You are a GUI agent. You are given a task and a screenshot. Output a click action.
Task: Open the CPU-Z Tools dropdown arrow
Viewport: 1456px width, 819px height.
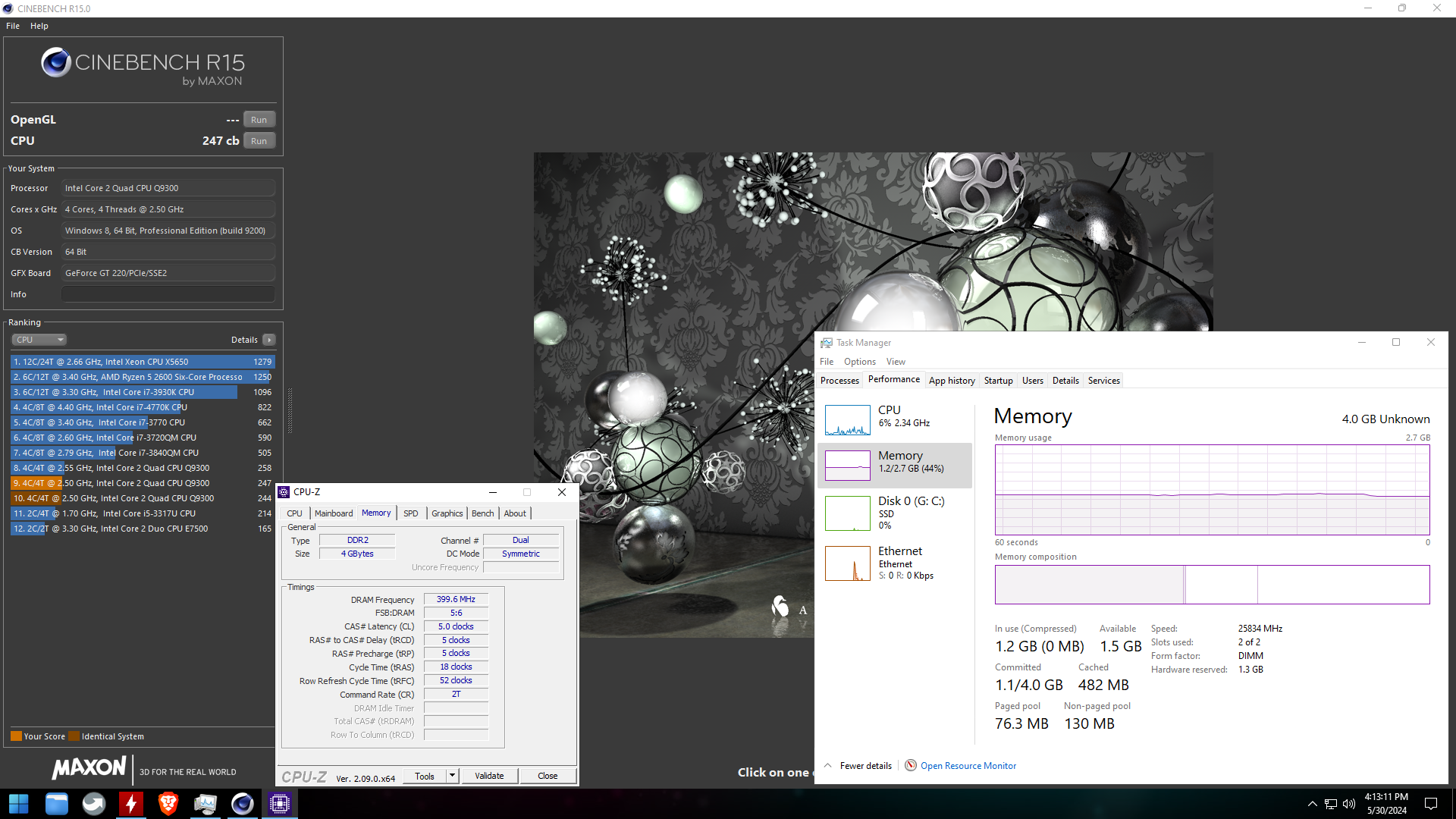pos(453,776)
